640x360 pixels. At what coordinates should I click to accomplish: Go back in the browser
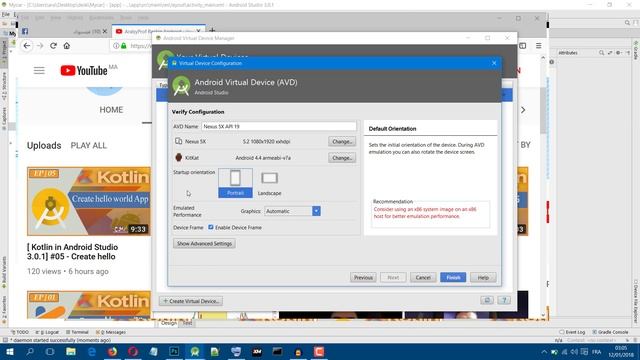(27, 46)
